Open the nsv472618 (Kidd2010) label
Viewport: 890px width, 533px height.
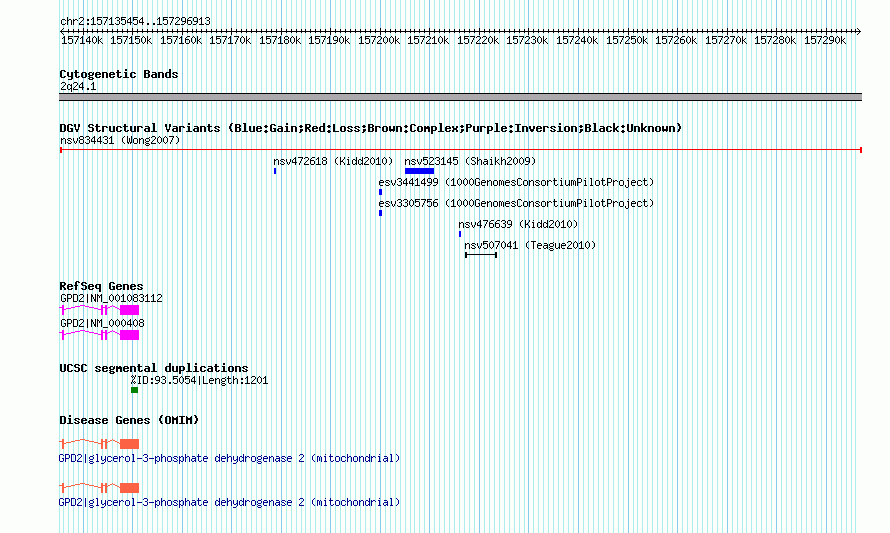[333, 161]
